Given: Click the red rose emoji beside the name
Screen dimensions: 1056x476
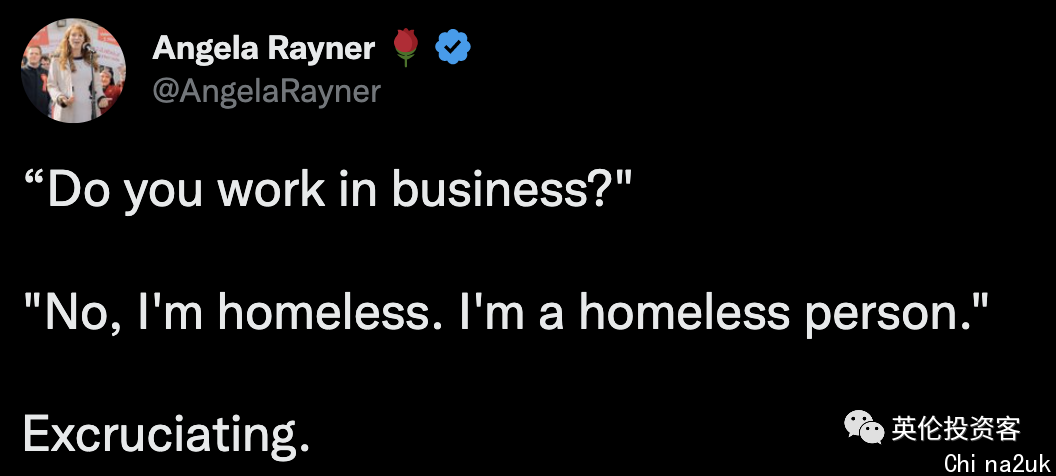Looking at the screenshot, I should (405, 48).
